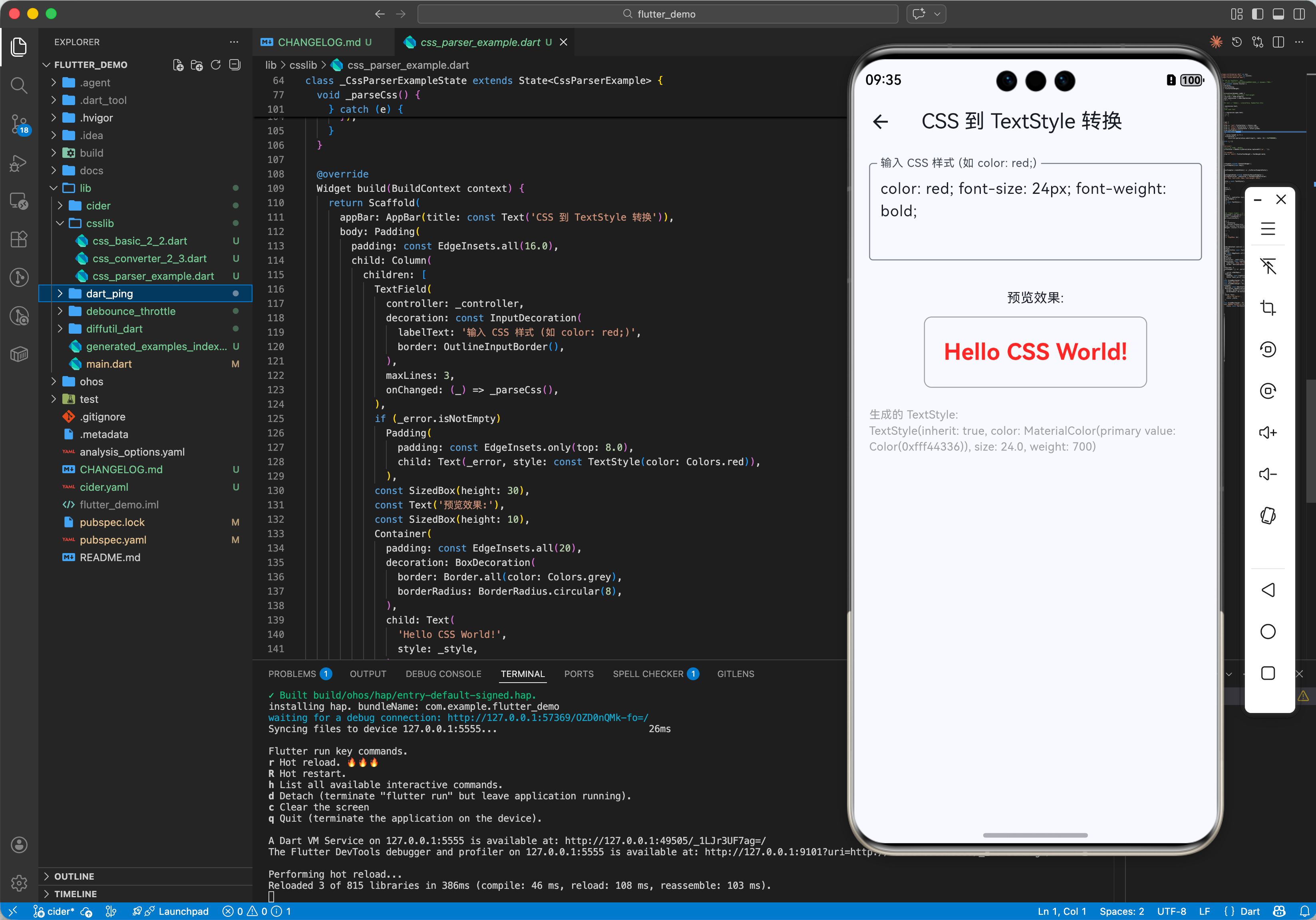Click the emulator volume up icon
The width and height of the screenshot is (1316, 920).
tap(1267, 432)
